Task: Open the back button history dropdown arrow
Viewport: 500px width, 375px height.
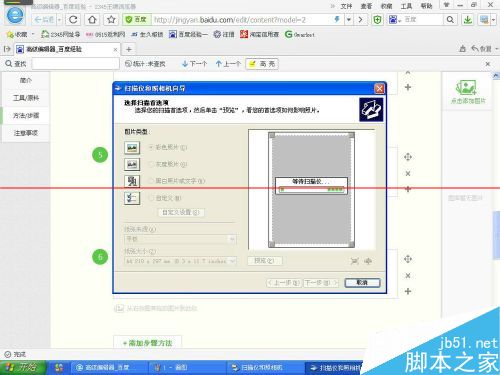Action: click(x=59, y=20)
